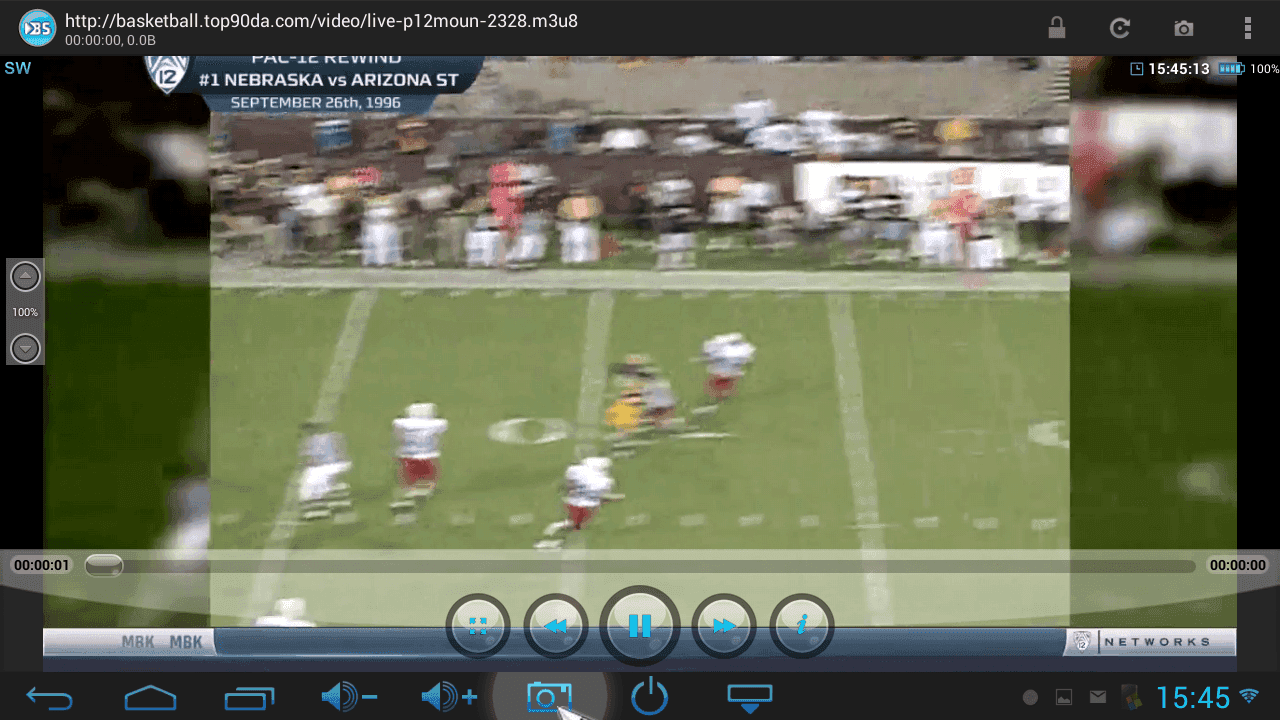Viewport: 1280px width, 720px height.
Task: Tap the 00:00:00, 0.0B status subtitle
Action: coord(110,40)
